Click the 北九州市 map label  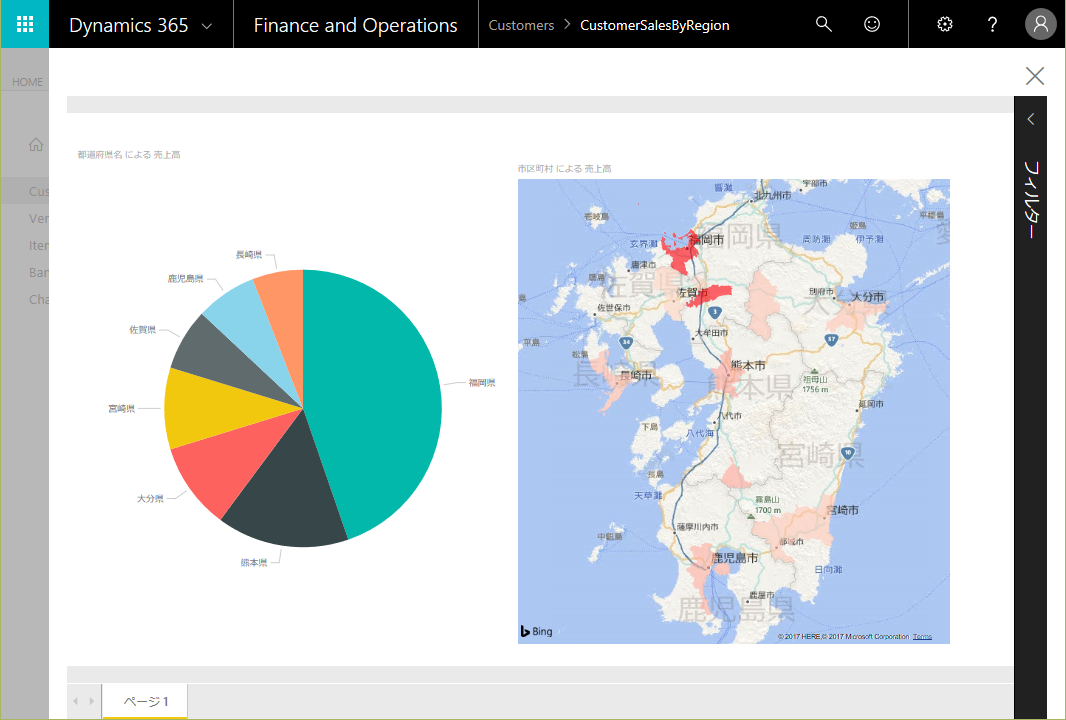[x=772, y=195]
